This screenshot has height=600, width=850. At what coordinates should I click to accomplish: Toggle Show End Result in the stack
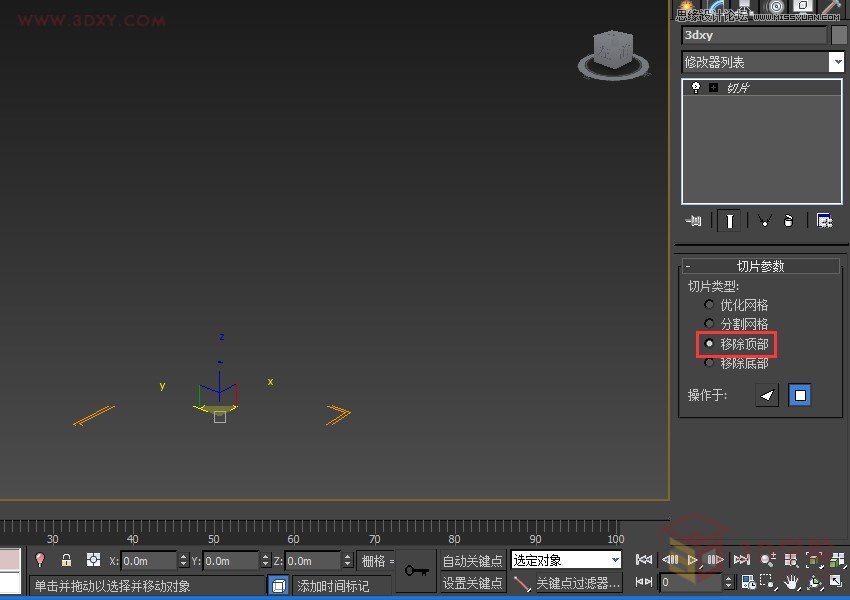(x=728, y=221)
